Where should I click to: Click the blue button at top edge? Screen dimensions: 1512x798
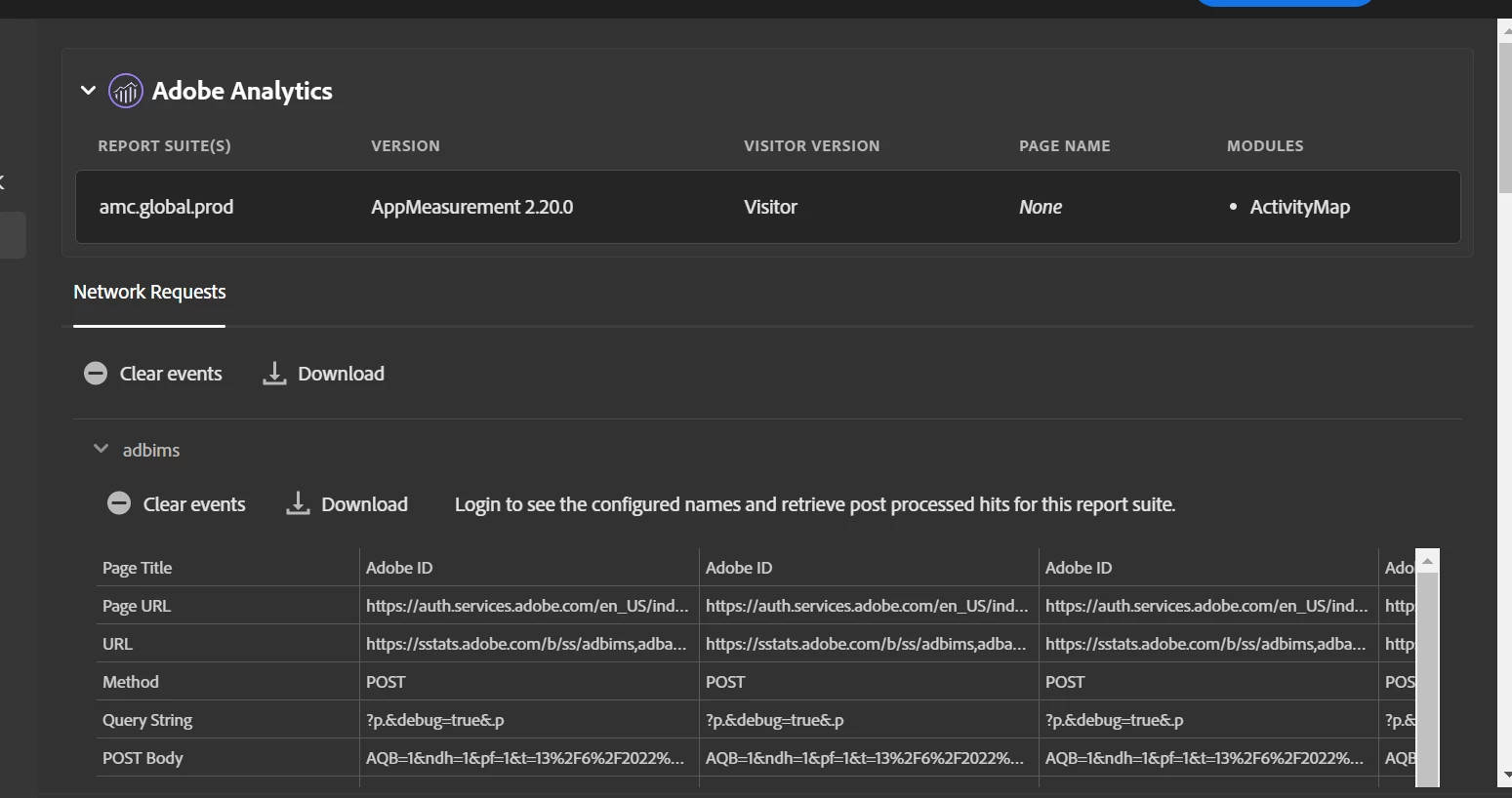coord(1286,3)
